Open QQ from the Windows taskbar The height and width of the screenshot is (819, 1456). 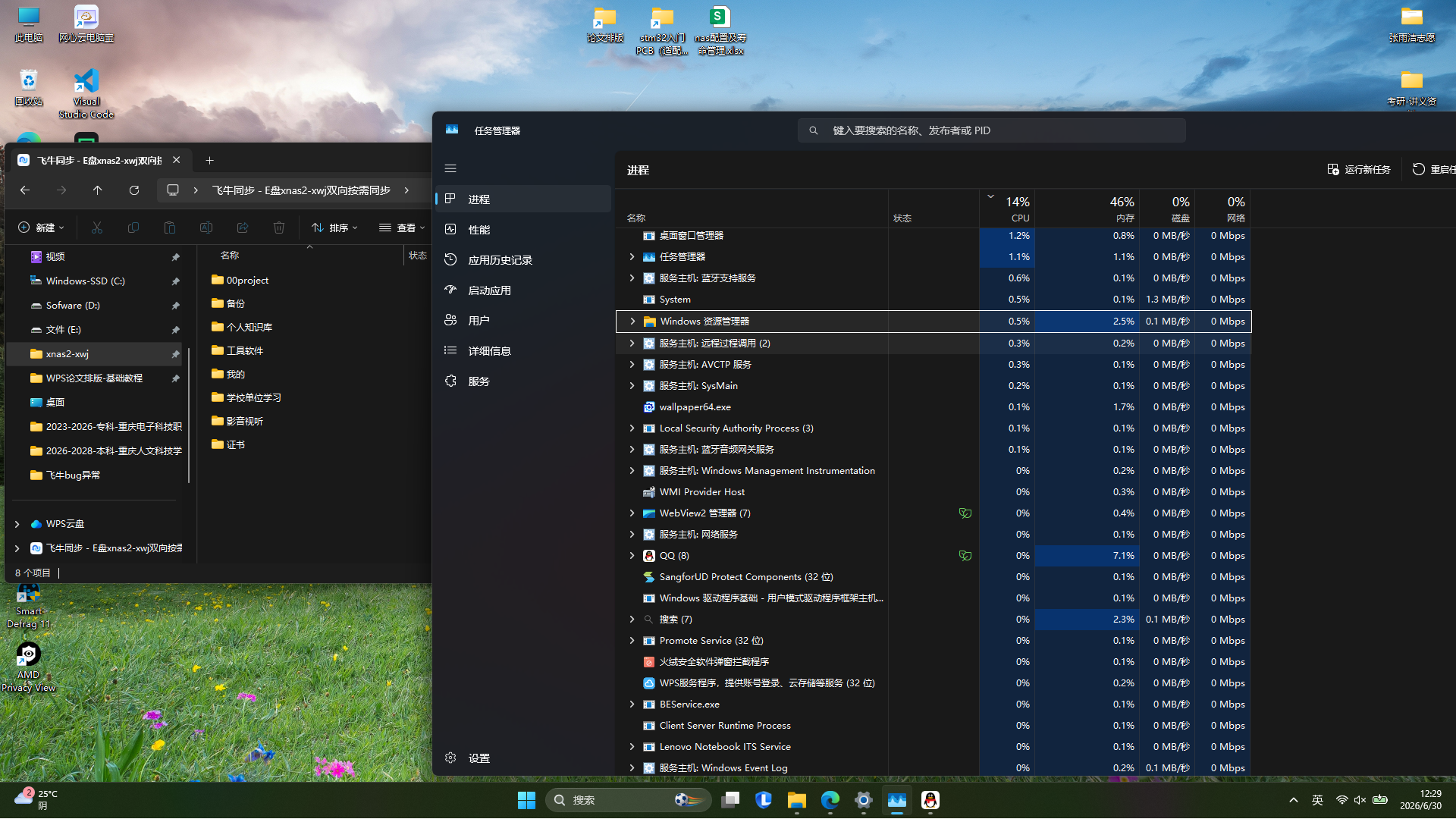tap(930, 800)
